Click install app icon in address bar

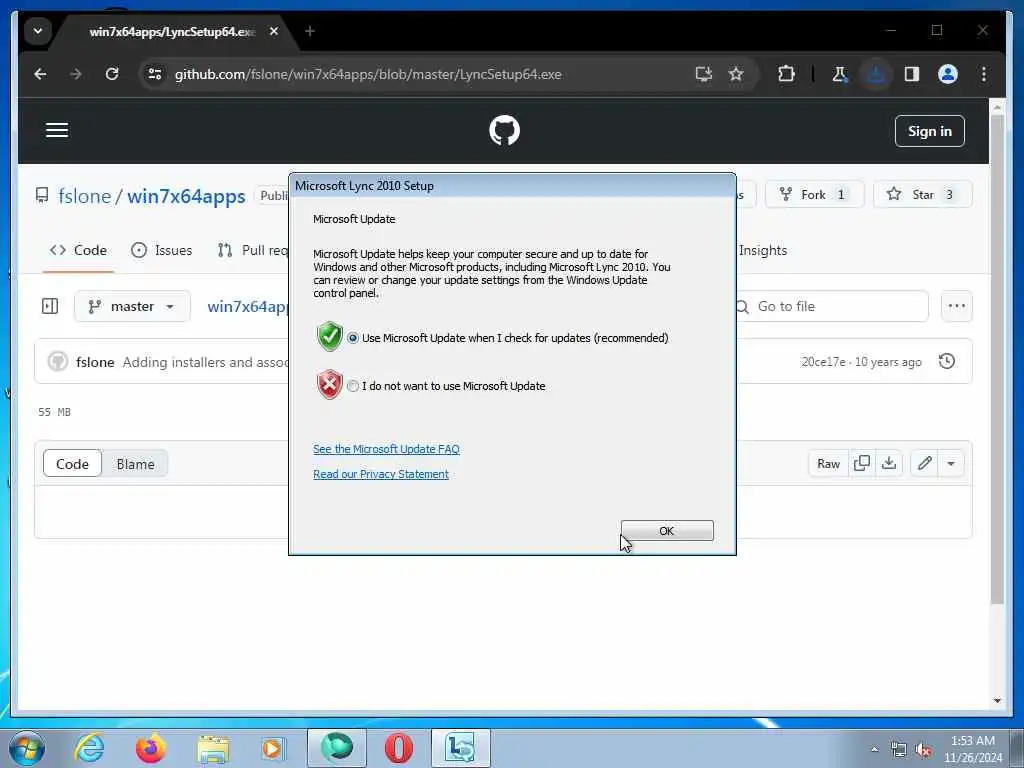click(x=703, y=74)
